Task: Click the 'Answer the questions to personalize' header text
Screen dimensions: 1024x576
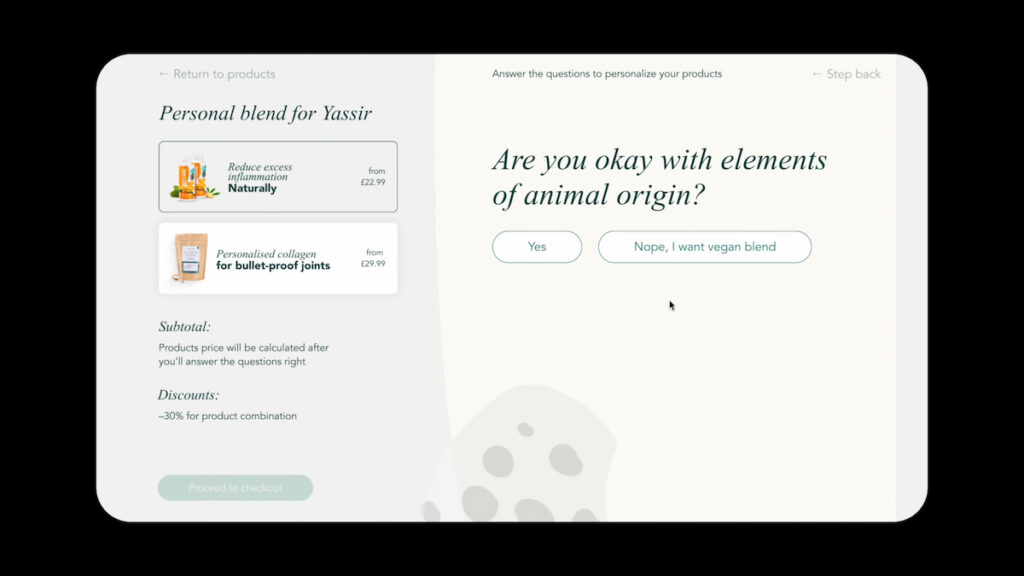Action: [606, 74]
